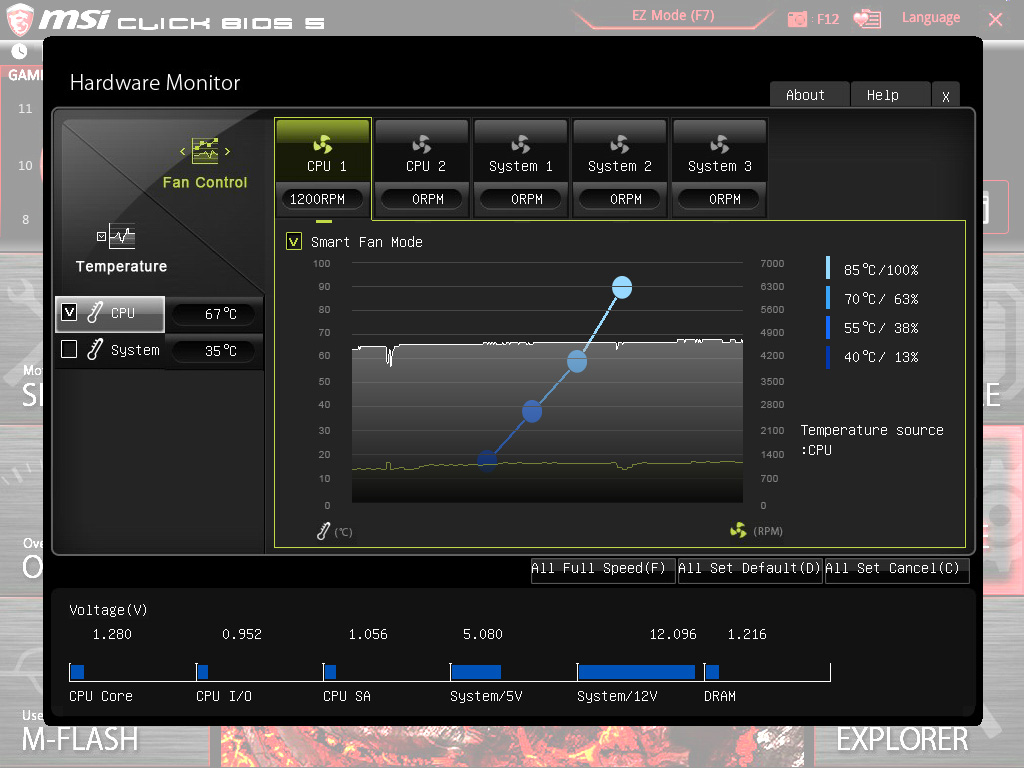1024x768 pixels.
Task: Click the Fan Control graph icon
Action: 205,151
